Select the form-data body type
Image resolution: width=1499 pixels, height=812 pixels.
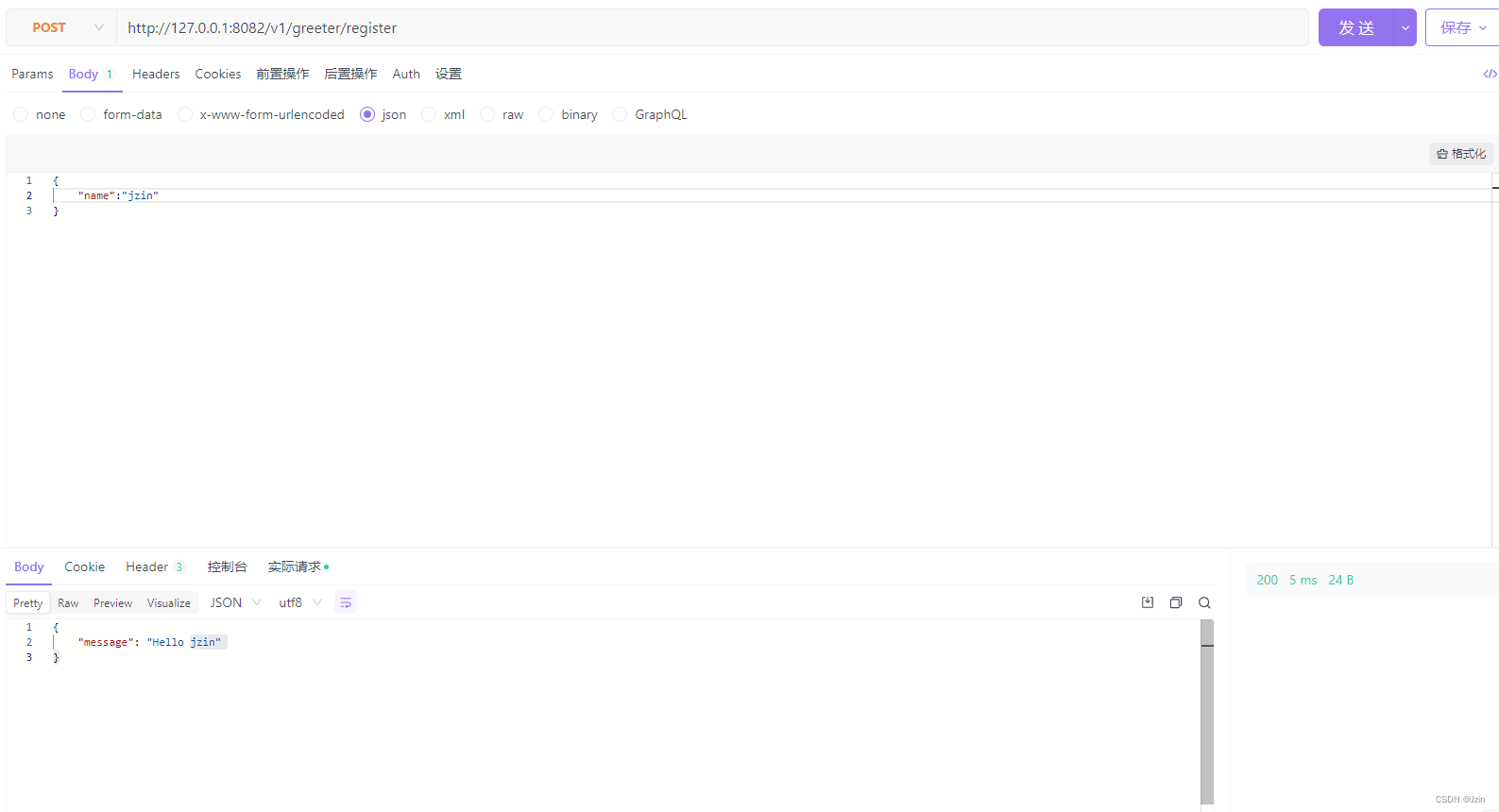click(88, 114)
